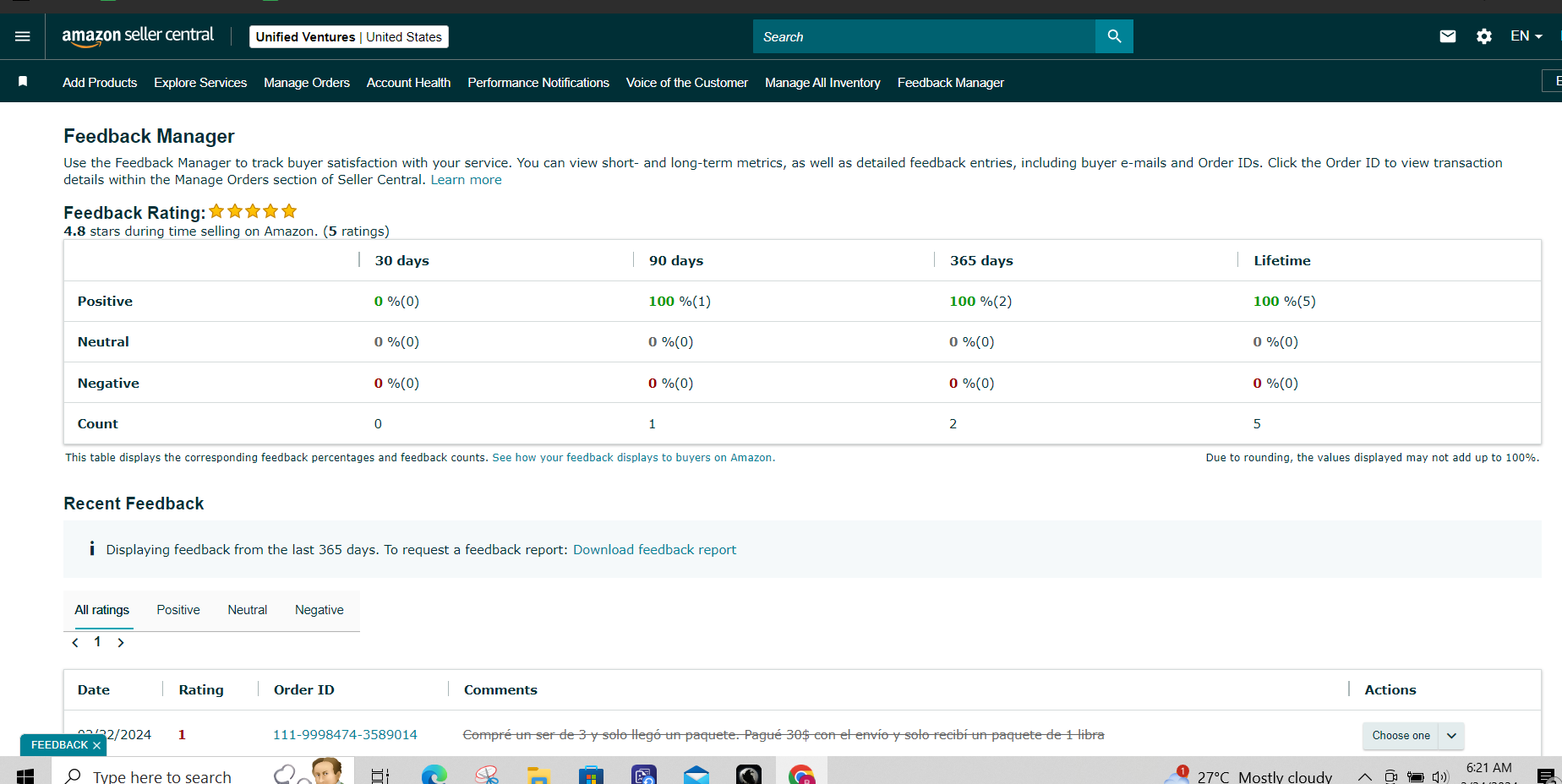Click the 365 days column header

coord(981,261)
